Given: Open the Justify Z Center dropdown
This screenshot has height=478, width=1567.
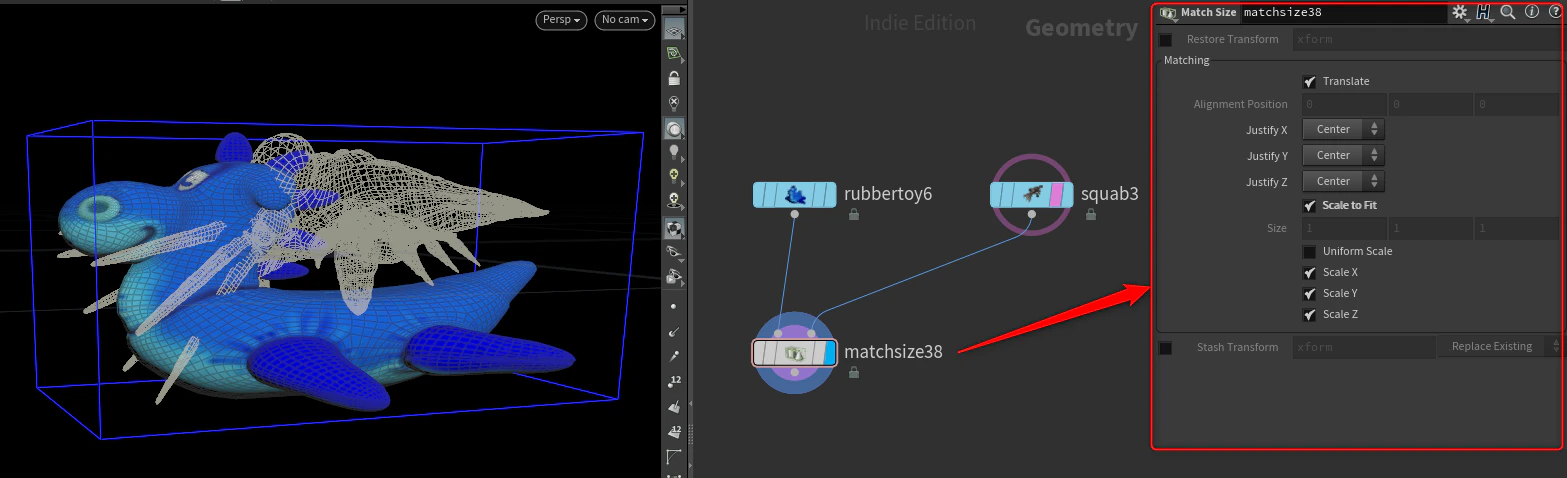Looking at the screenshot, I should coord(1343,181).
